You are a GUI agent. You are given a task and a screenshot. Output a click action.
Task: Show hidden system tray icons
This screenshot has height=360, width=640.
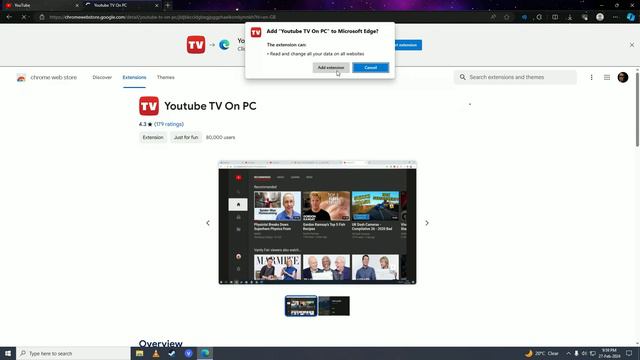click(568, 353)
